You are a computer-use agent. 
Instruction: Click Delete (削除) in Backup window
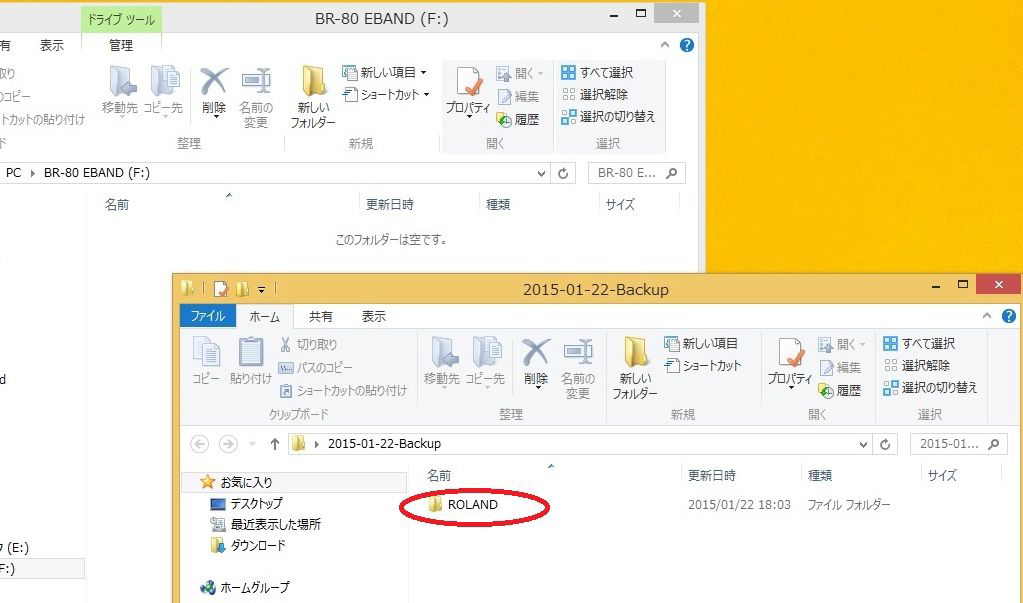click(536, 362)
